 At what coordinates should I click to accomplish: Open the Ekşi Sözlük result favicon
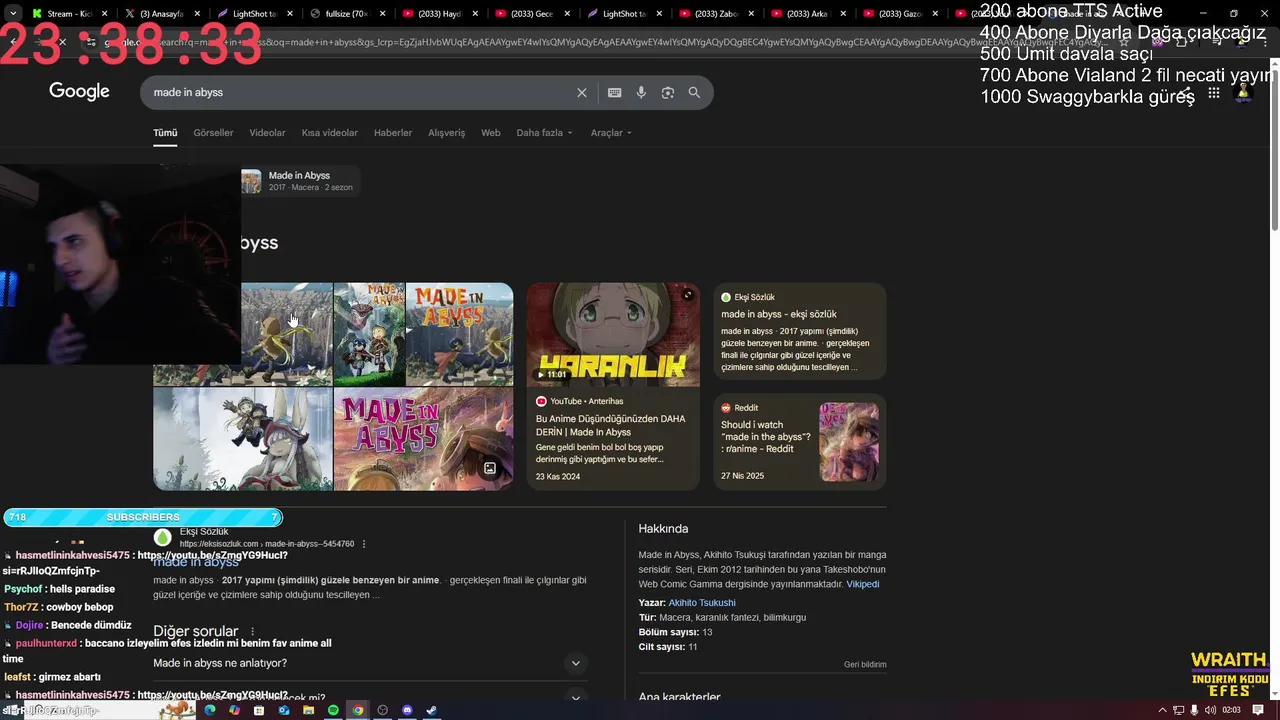[x=162, y=538]
